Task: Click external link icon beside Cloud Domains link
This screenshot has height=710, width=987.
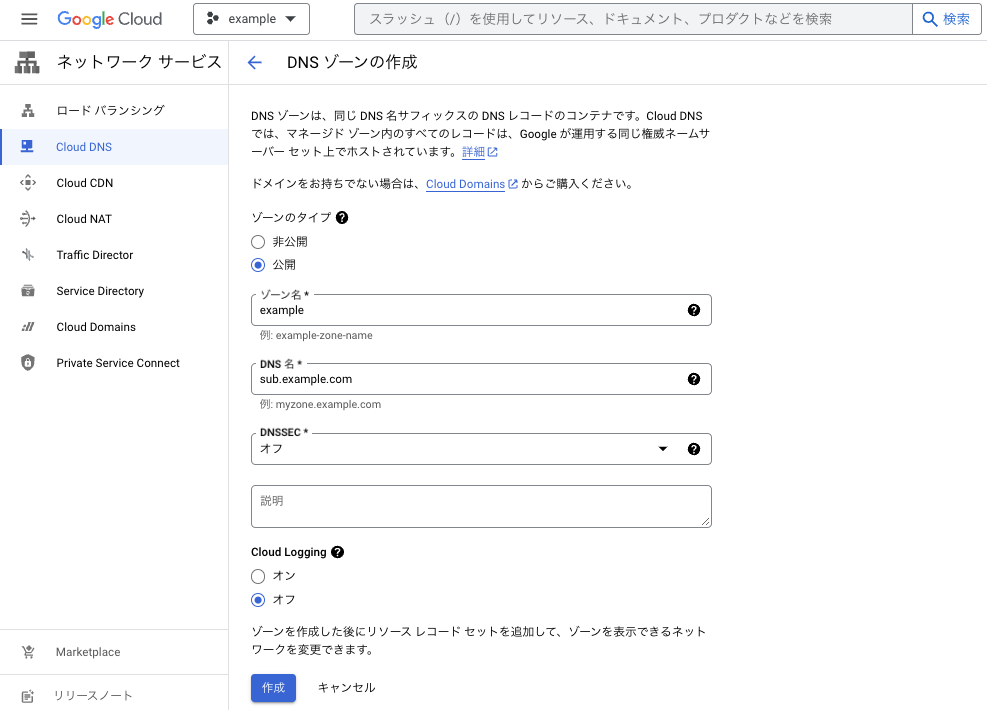Action: [513, 184]
